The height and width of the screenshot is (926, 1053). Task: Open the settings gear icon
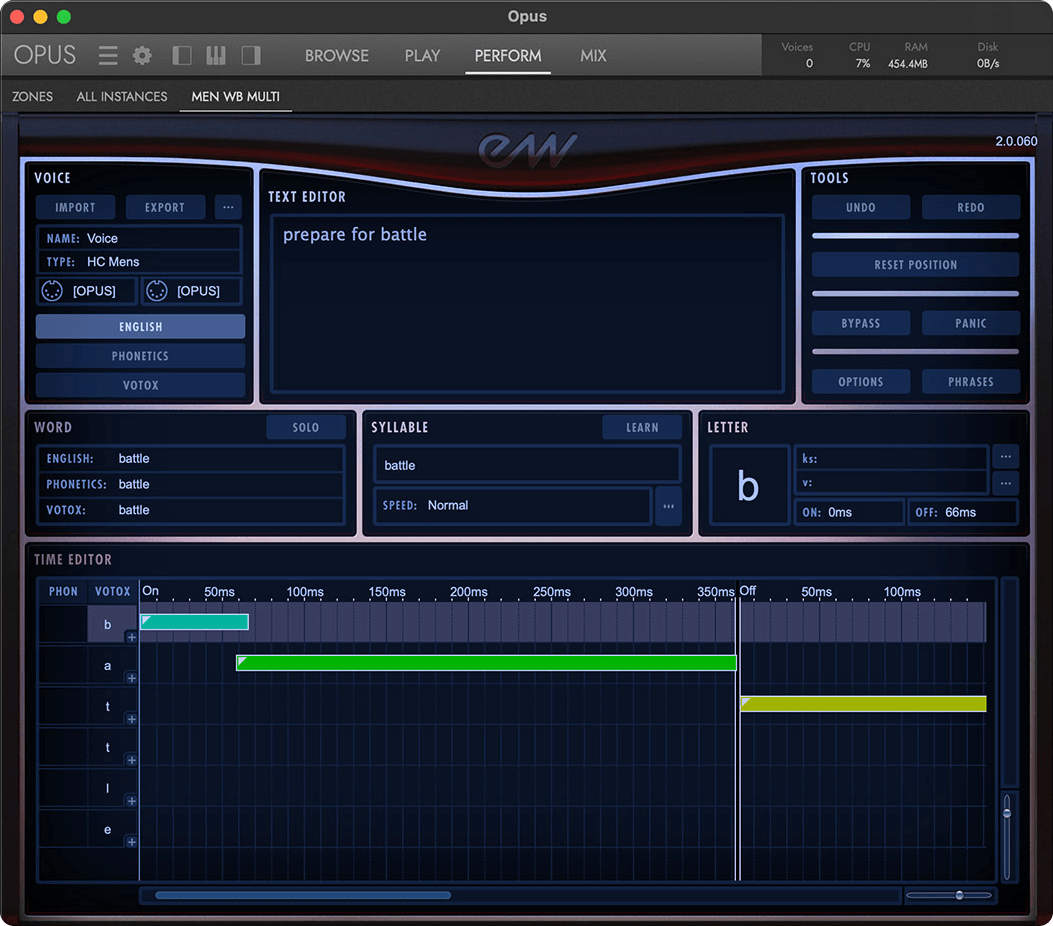[x=142, y=55]
